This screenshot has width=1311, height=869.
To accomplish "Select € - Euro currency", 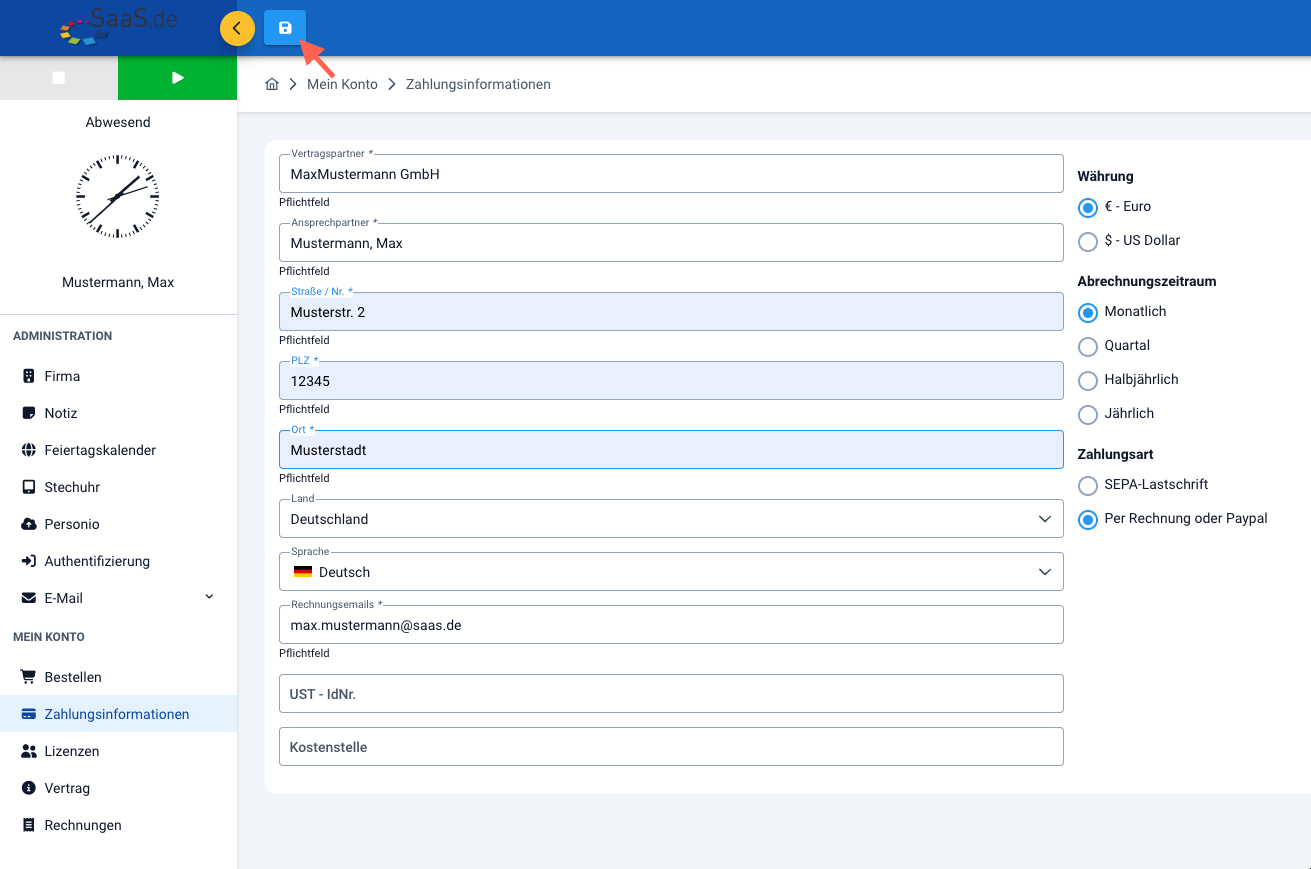I will point(1088,207).
